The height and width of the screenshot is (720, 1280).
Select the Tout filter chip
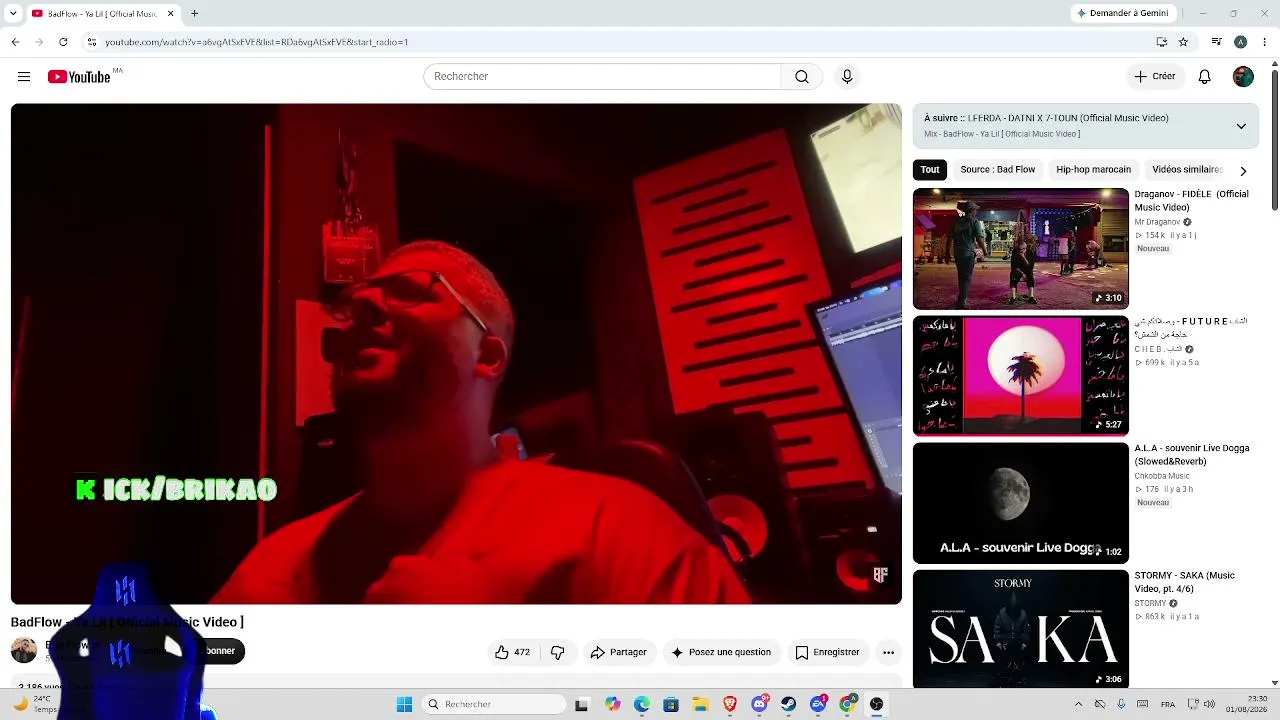930,170
